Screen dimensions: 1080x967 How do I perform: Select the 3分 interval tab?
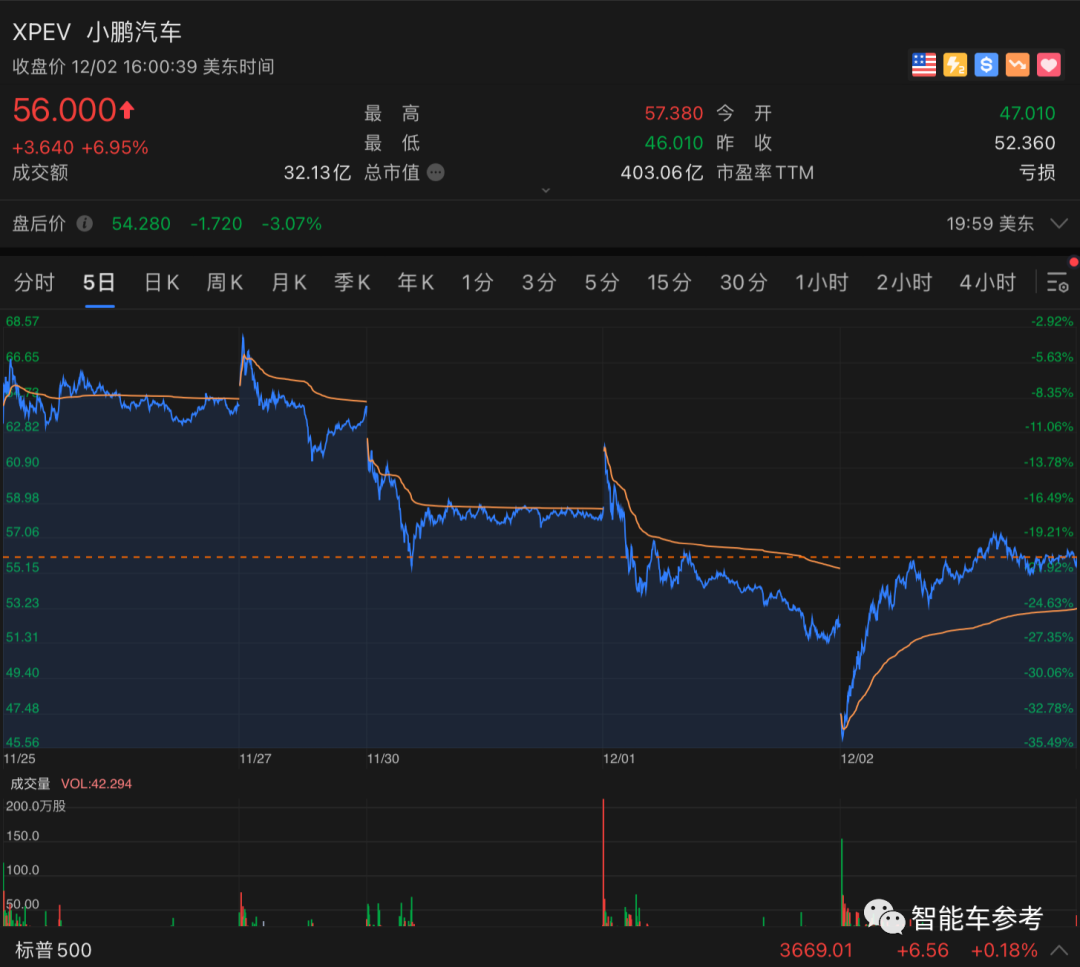point(539,282)
